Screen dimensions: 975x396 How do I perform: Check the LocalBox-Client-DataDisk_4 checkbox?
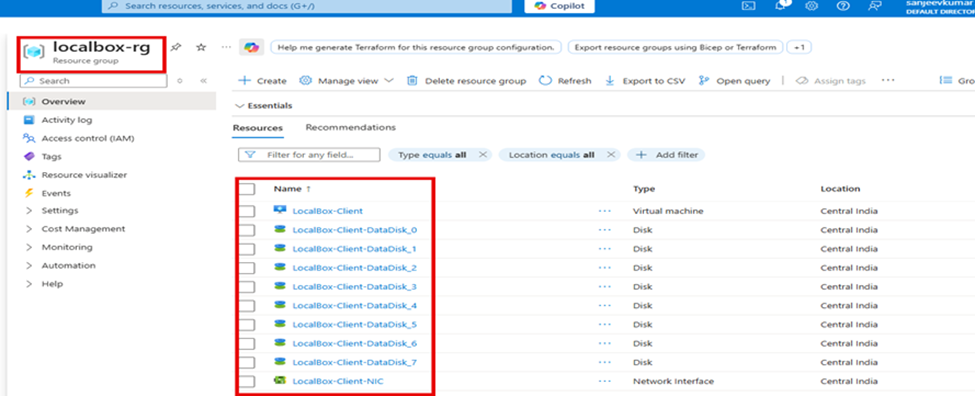(247, 306)
